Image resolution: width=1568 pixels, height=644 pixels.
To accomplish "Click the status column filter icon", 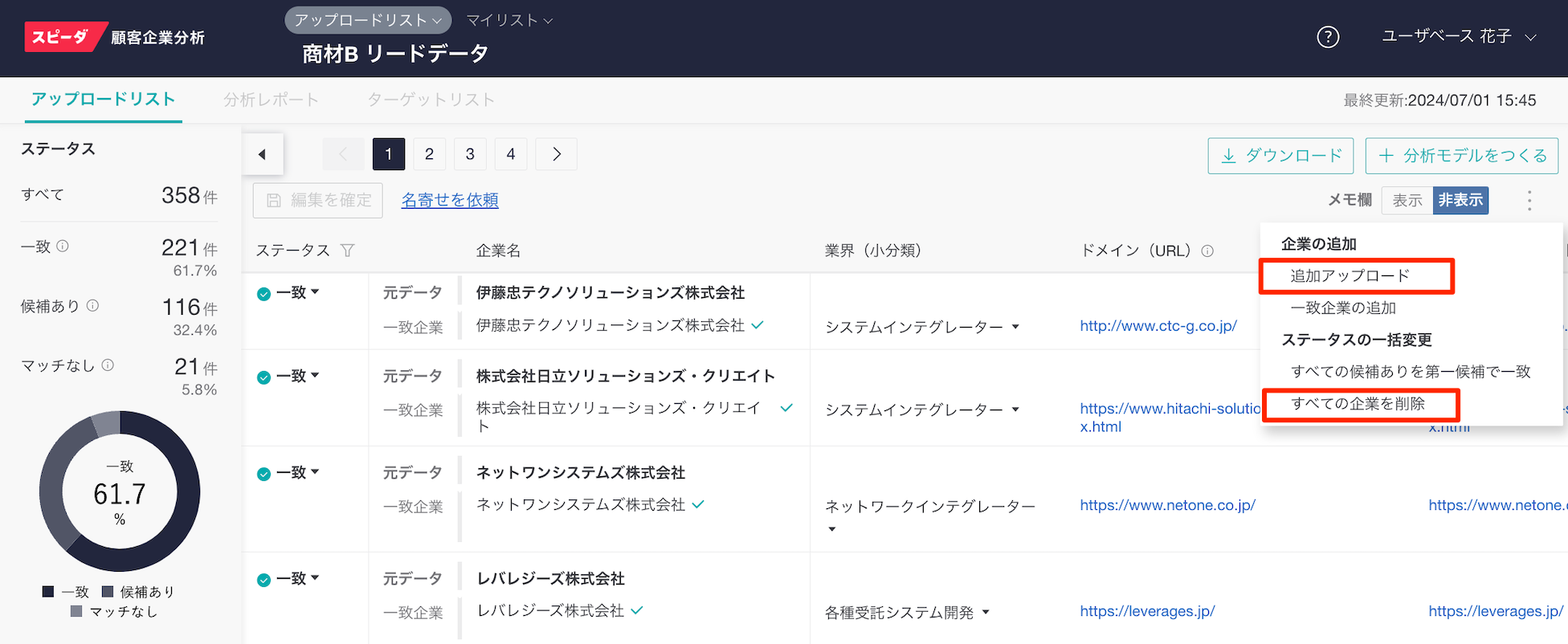I will point(348,251).
